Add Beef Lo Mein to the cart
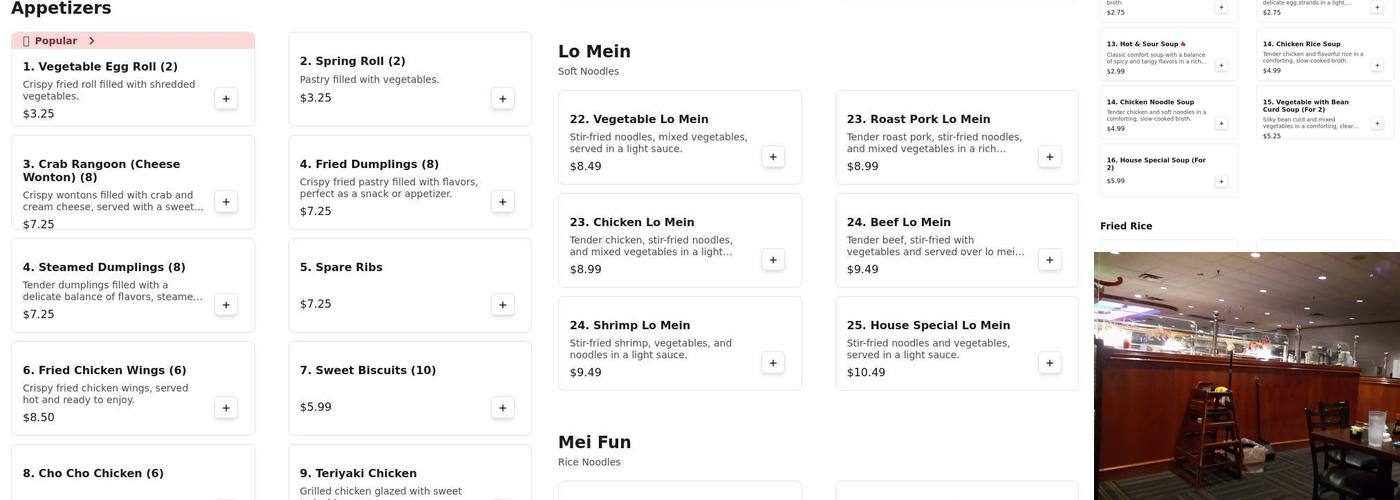Screen dimensions: 1400x500 [1050, 260]
